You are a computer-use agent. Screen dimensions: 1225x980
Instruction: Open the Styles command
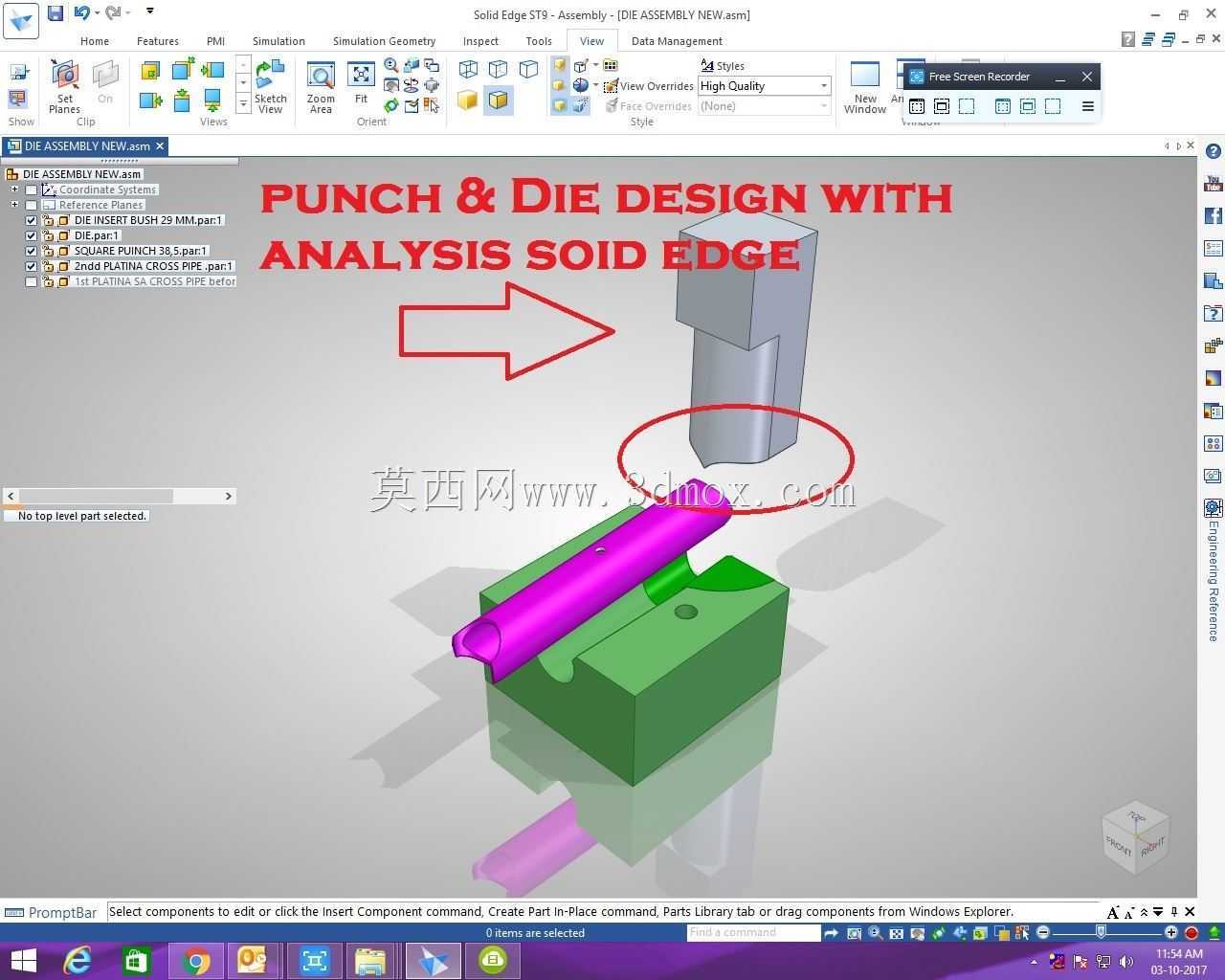(x=723, y=65)
